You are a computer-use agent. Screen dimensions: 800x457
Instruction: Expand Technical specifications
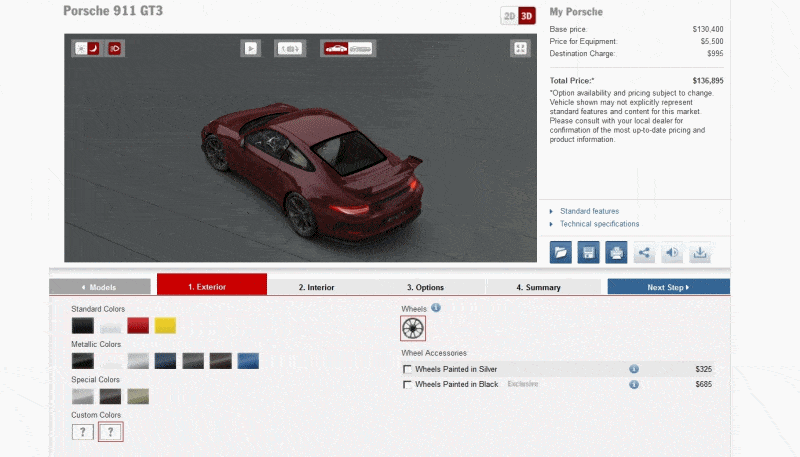tap(599, 224)
